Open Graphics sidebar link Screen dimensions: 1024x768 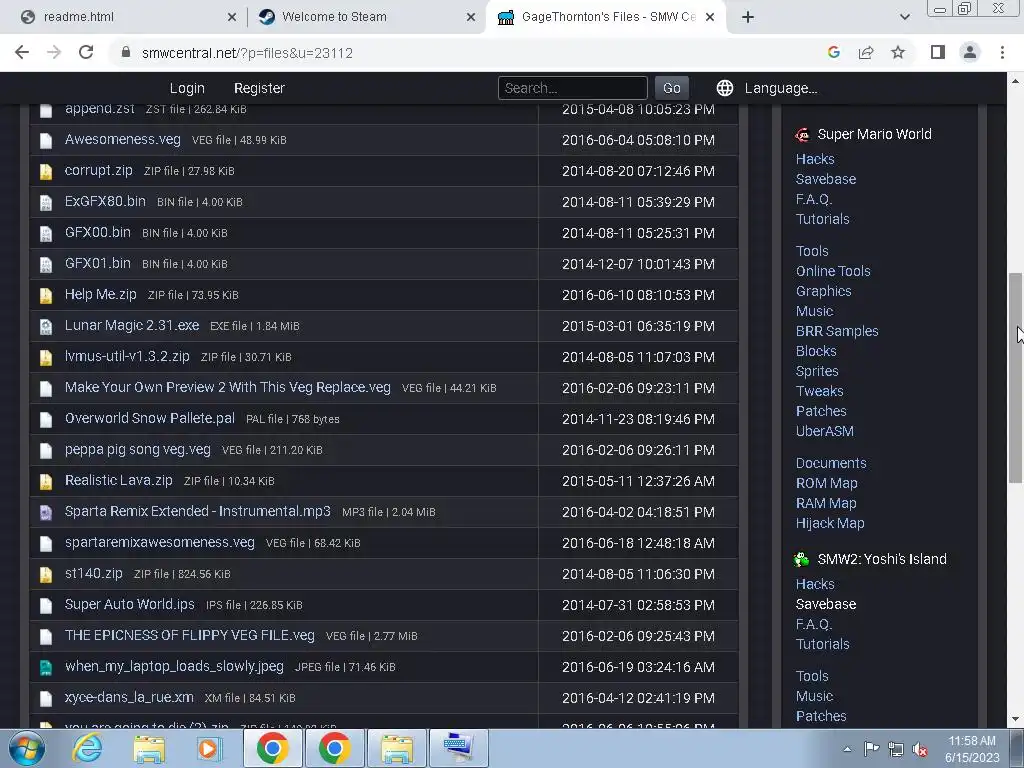pyautogui.click(x=823, y=291)
